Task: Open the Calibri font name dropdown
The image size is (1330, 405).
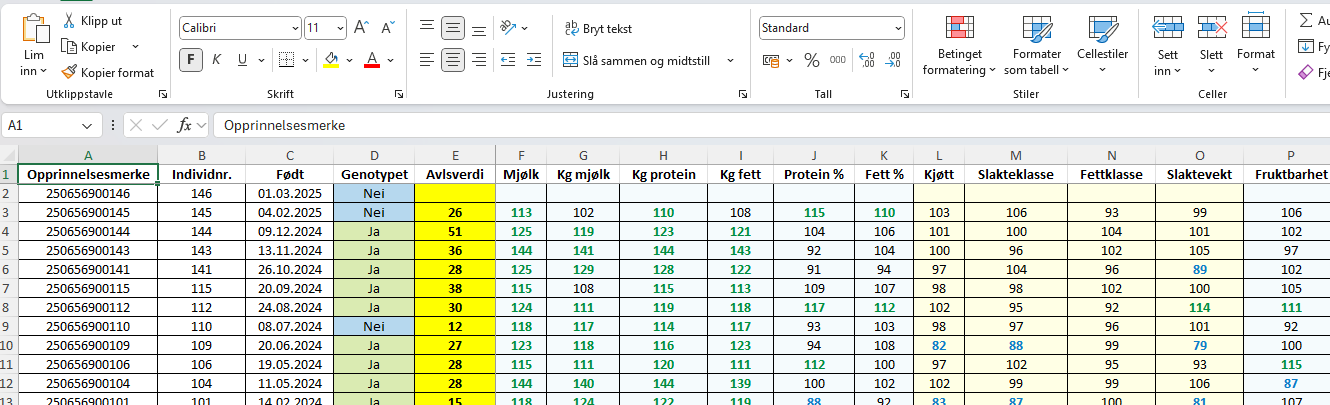Action: (293, 28)
